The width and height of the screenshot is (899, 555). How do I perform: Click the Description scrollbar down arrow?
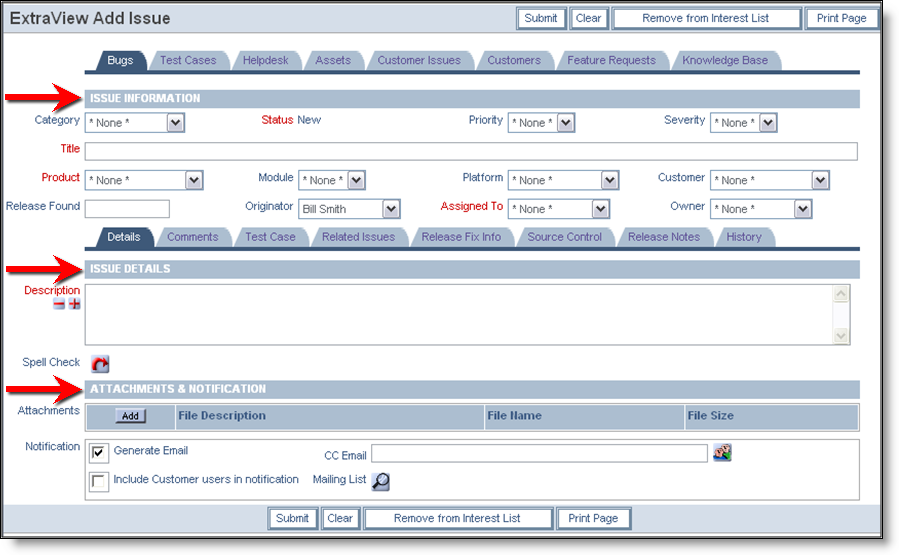pyautogui.click(x=841, y=336)
